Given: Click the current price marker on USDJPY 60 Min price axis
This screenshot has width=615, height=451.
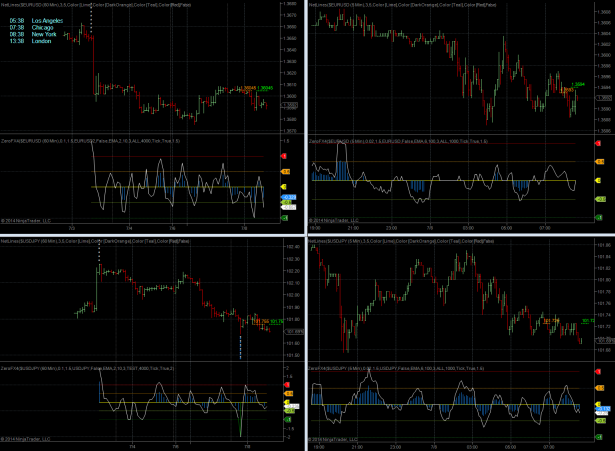Looking at the screenshot, I should pos(294,332).
